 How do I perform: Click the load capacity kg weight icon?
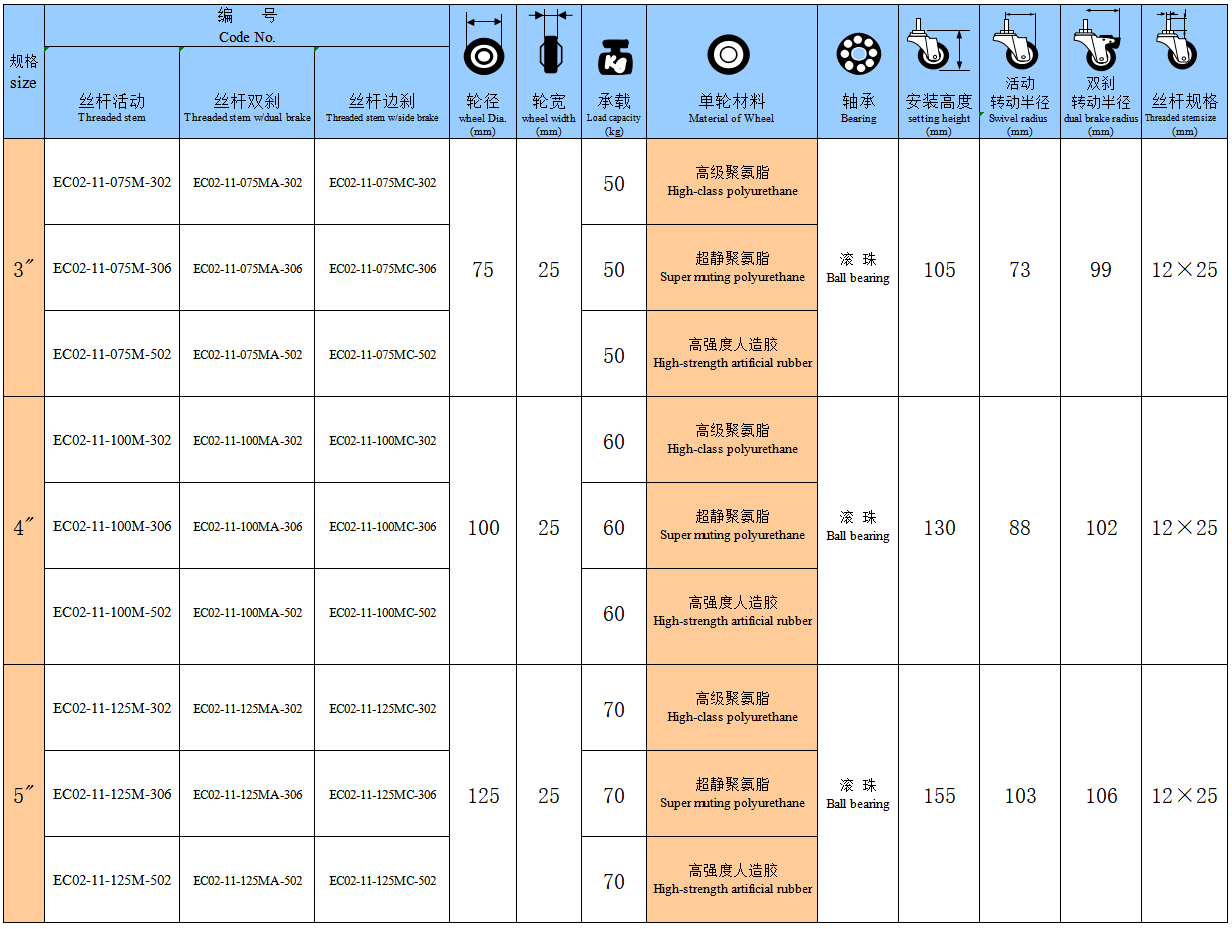(614, 57)
